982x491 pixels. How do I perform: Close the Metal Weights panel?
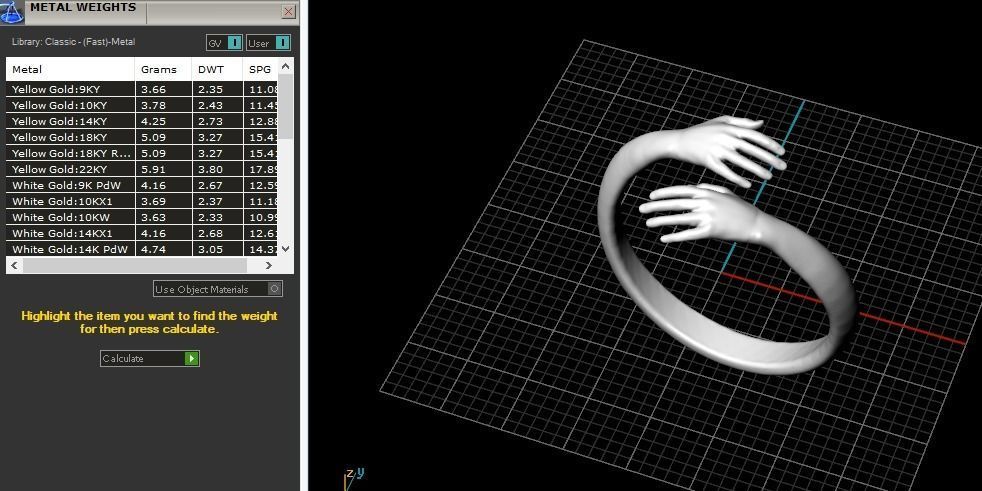point(289,11)
